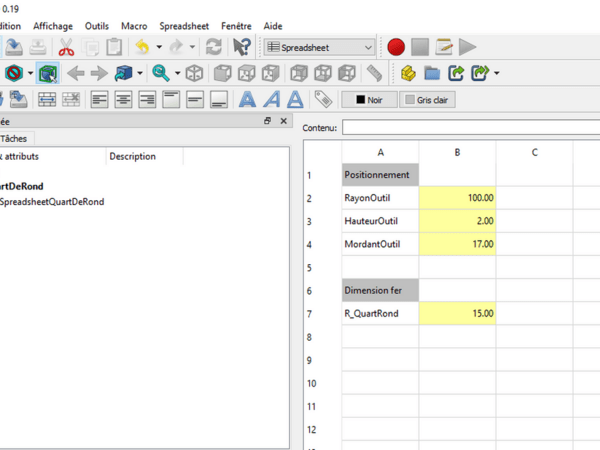
Task: Toggle italic text style
Action: coord(271,99)
